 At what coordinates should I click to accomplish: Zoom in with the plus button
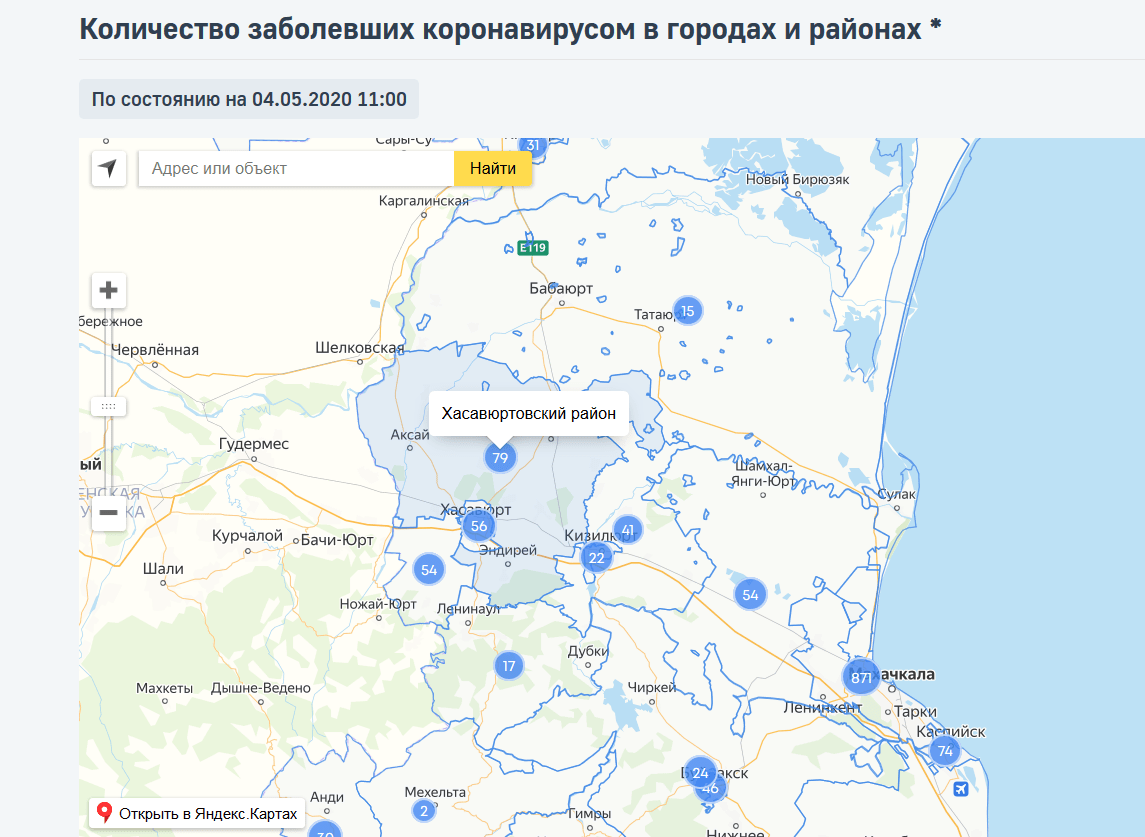tap(108, 290)
